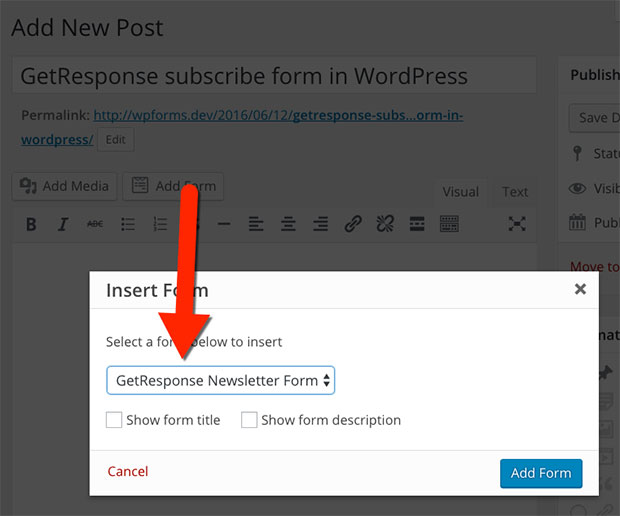Click the status pin icon in Publish box

coord(577,153)
